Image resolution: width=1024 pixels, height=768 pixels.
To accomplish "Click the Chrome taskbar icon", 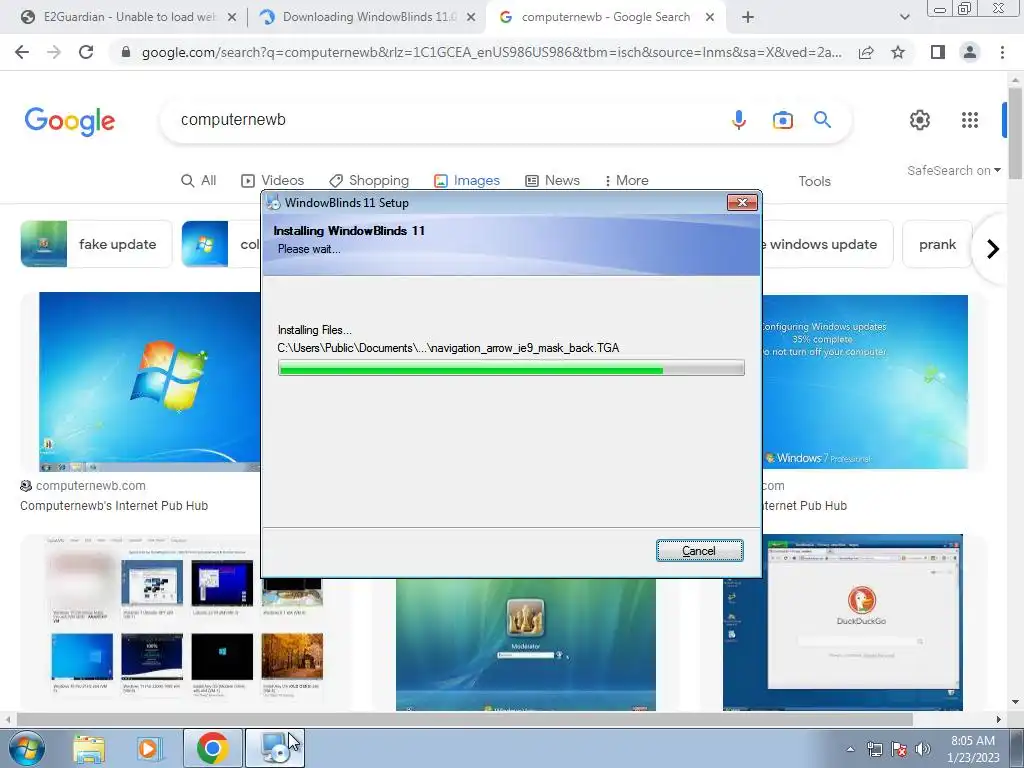I will [x=212, y=748].
